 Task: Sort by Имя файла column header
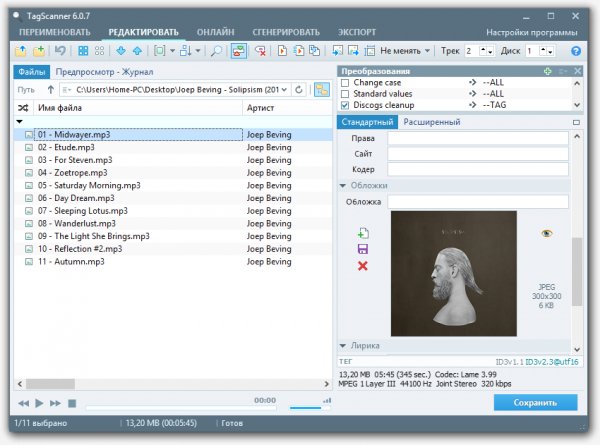[138, 108]
